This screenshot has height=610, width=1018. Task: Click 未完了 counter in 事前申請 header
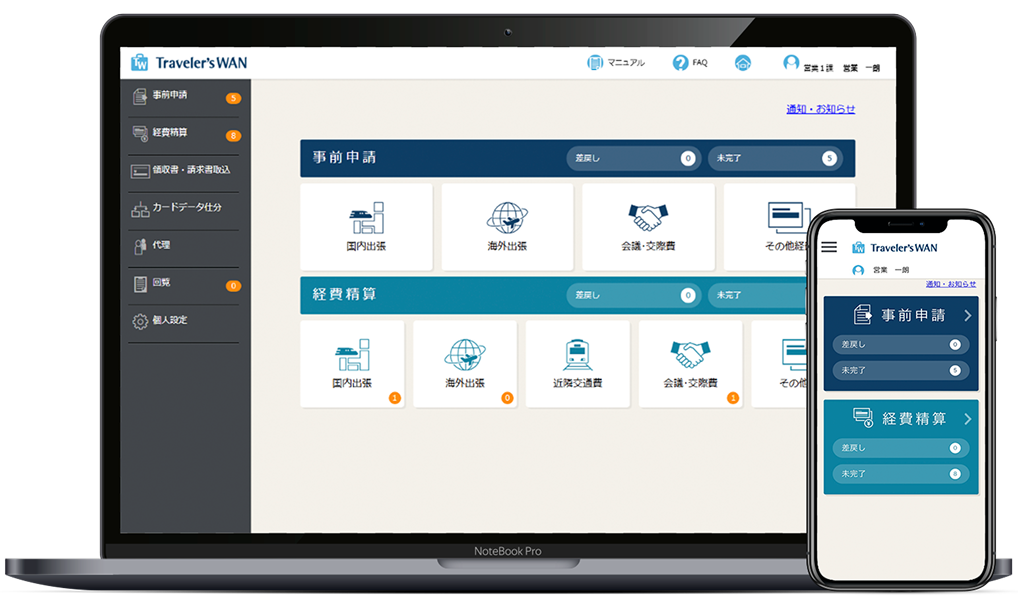[x=774, y=158]
